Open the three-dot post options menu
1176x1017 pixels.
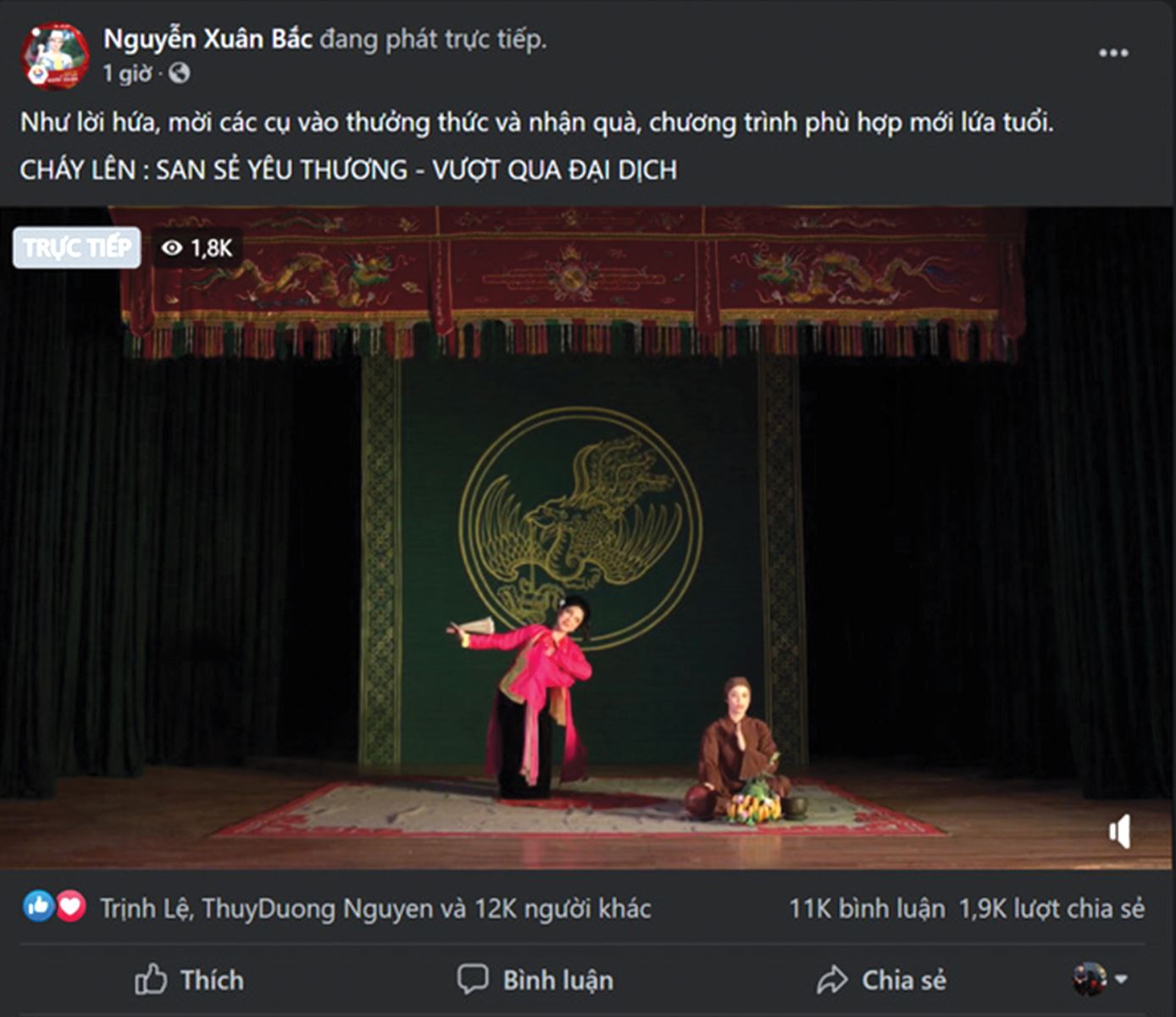coord(1112,53)
